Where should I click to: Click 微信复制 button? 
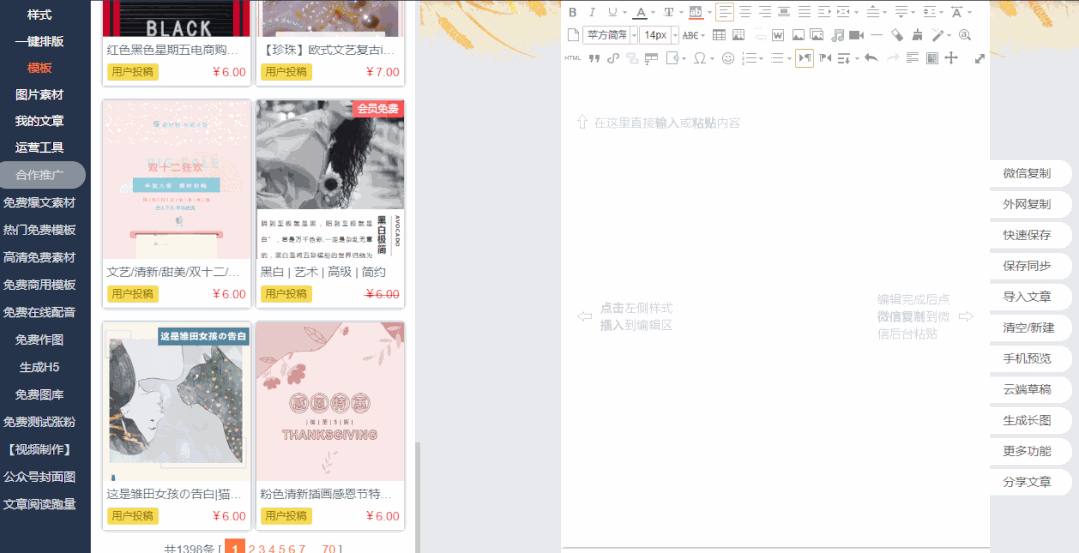point(1029,173)
